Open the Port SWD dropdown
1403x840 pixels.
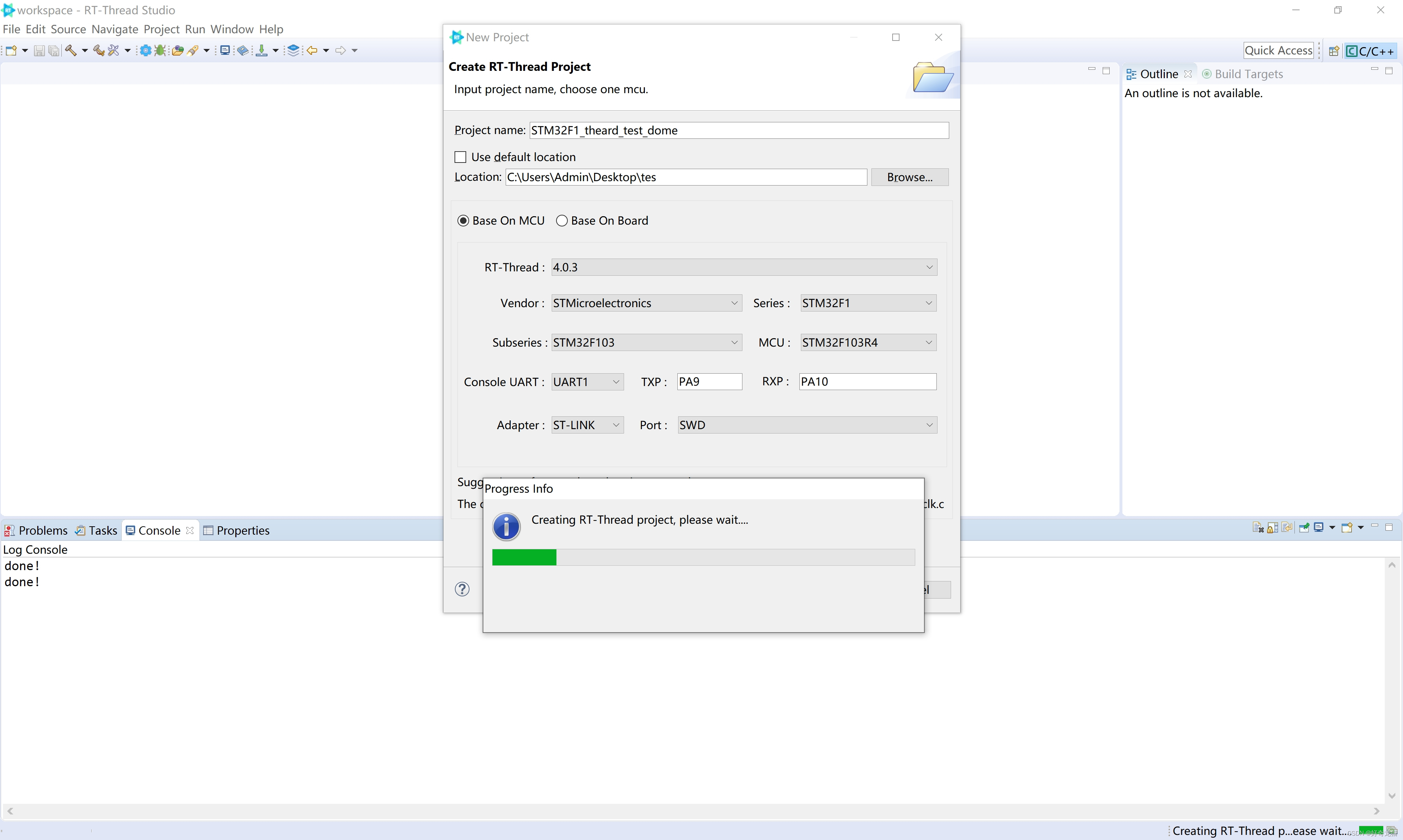807,425
